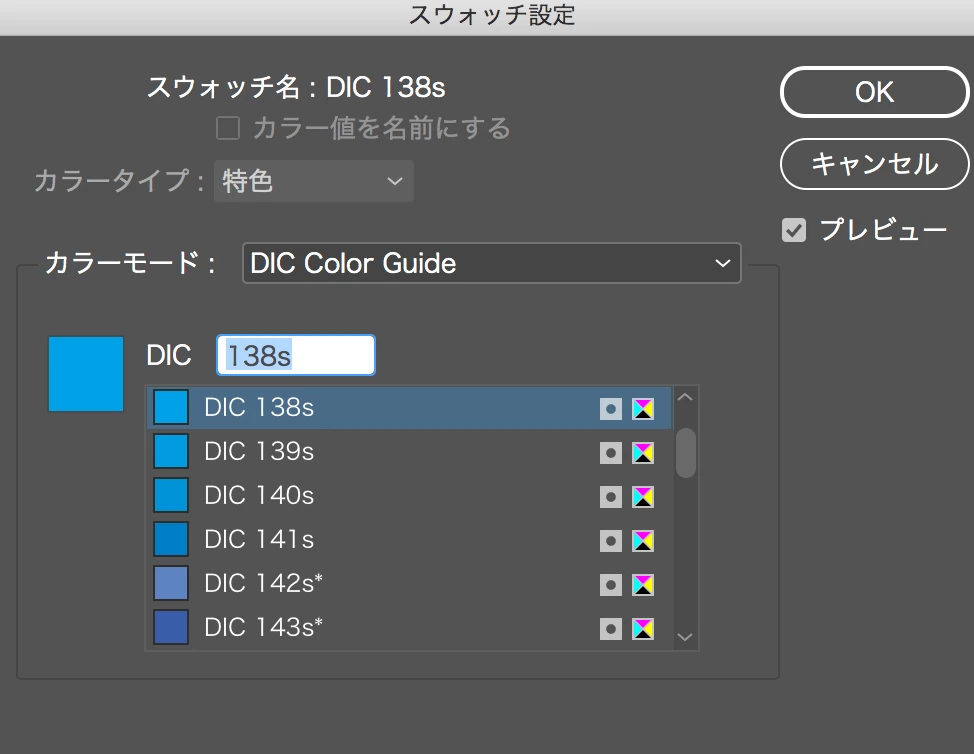Click the CMYK icon in DIC 141s row

[x=643, y=541]
